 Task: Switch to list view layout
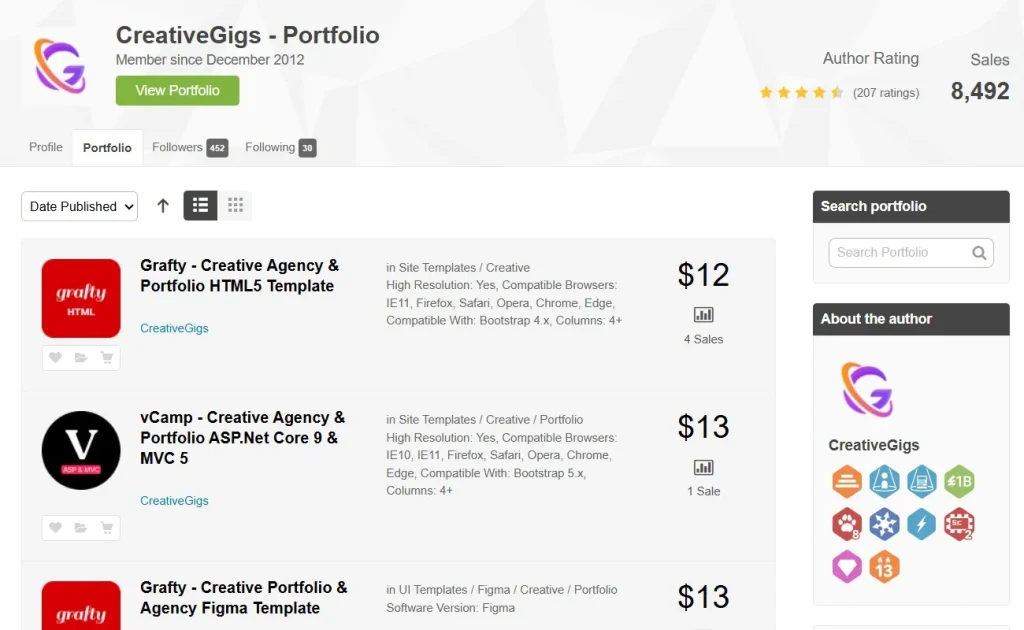tap(200, 205)
